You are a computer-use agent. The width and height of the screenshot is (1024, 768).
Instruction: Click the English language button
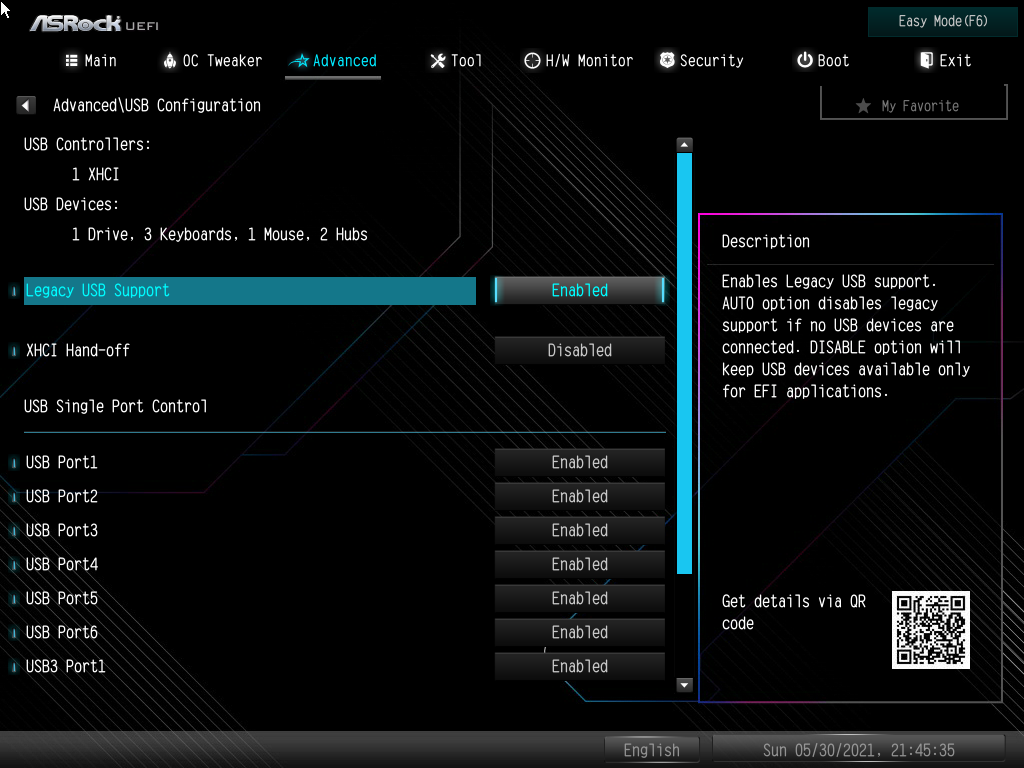point(652,750)
